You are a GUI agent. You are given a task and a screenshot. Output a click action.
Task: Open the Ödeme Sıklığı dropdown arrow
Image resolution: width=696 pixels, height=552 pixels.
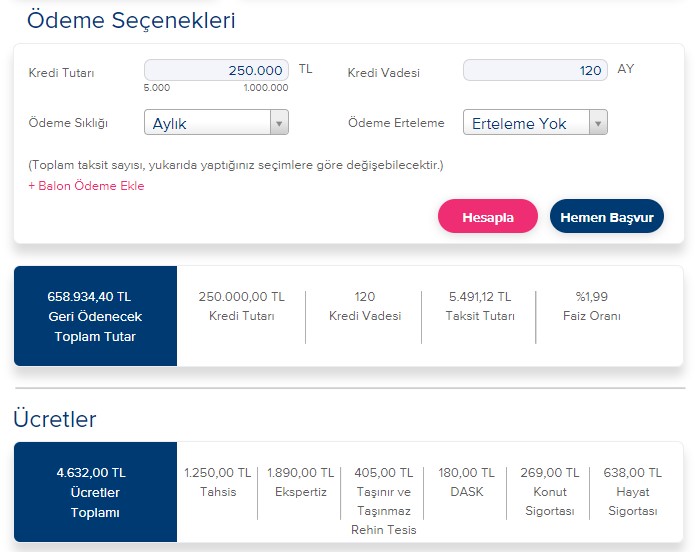click(x=279, y=122)
